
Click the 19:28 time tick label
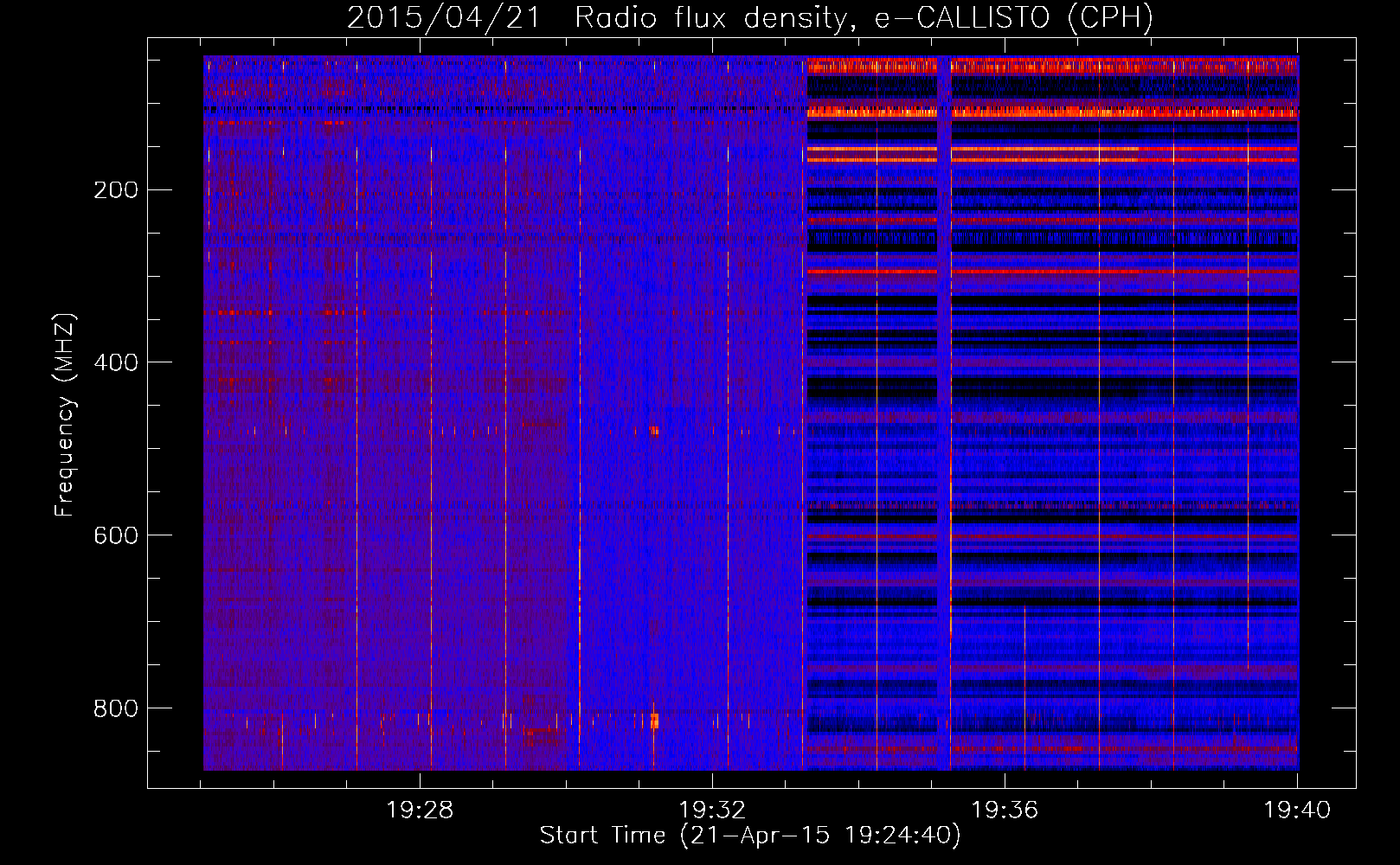pos(420,811)
